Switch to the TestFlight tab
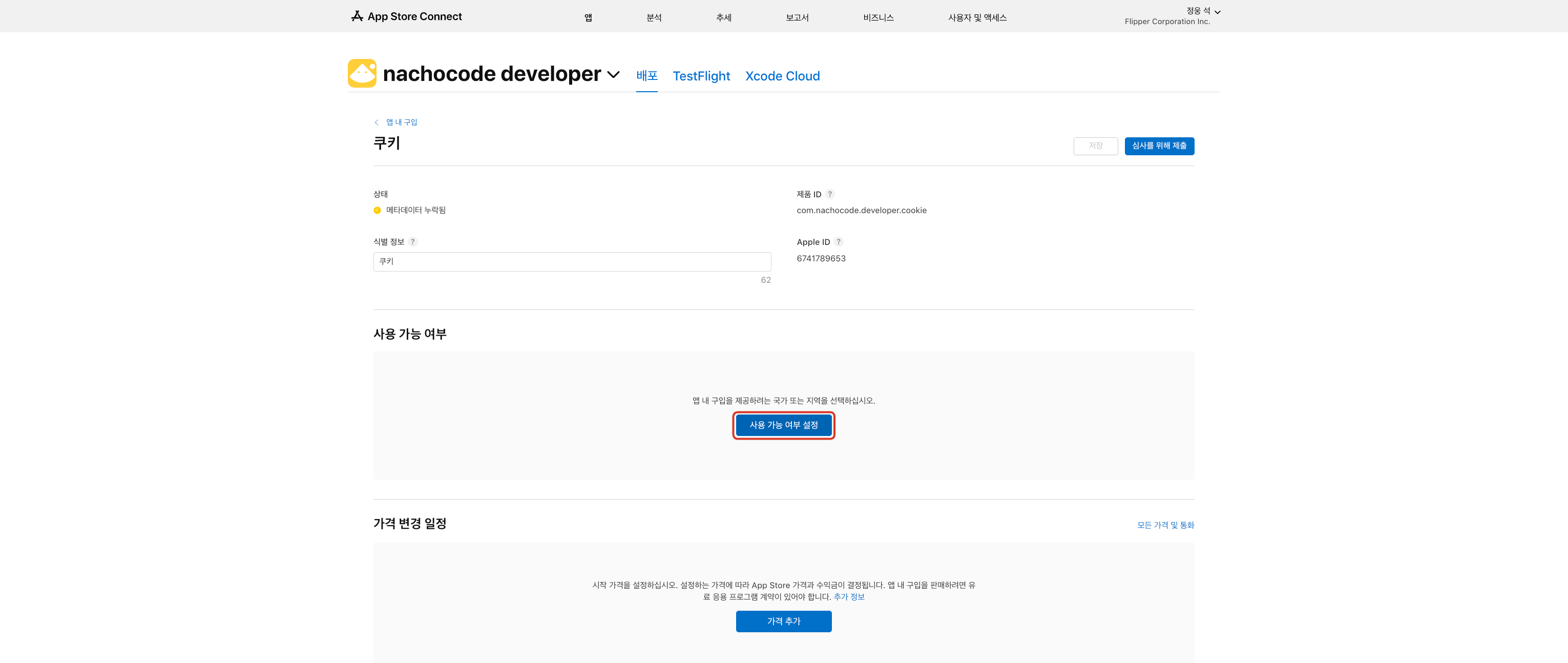1568x663 pixels. point(701,76)
